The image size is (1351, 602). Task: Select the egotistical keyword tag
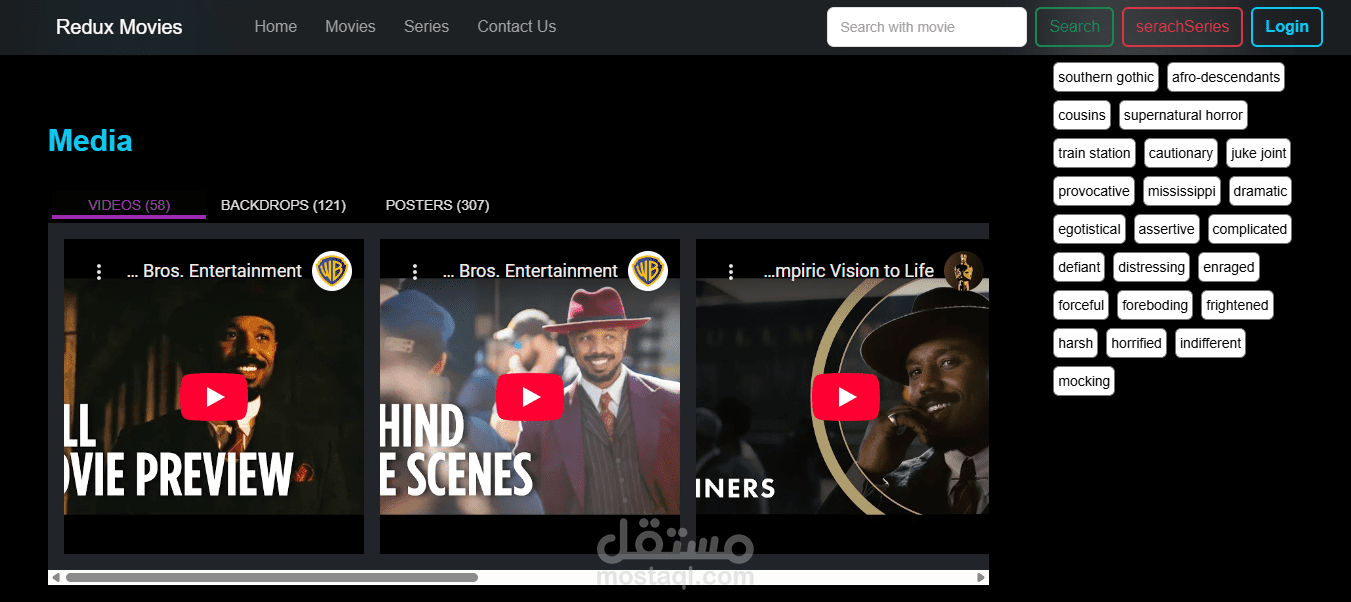point(1090,229)
